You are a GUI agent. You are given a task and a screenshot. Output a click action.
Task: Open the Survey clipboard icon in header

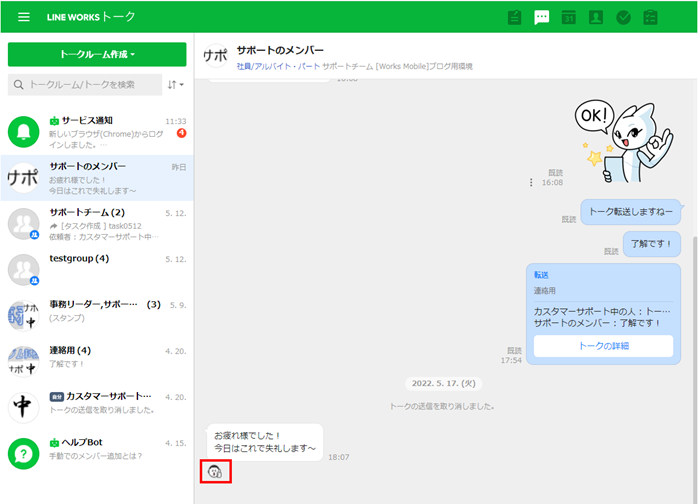point(651,17)
